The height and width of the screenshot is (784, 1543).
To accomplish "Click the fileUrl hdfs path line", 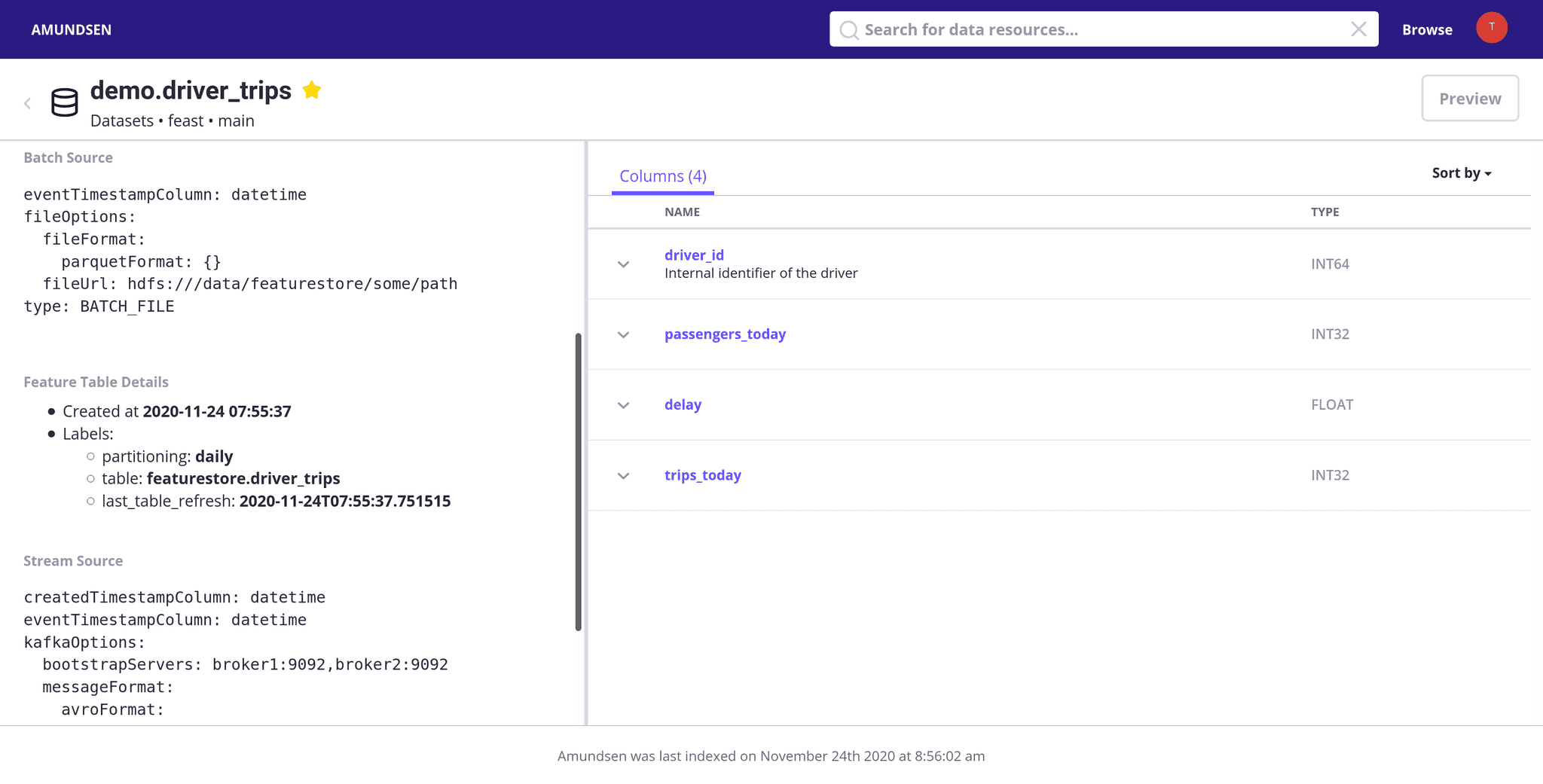I will (x=250, y=284).
